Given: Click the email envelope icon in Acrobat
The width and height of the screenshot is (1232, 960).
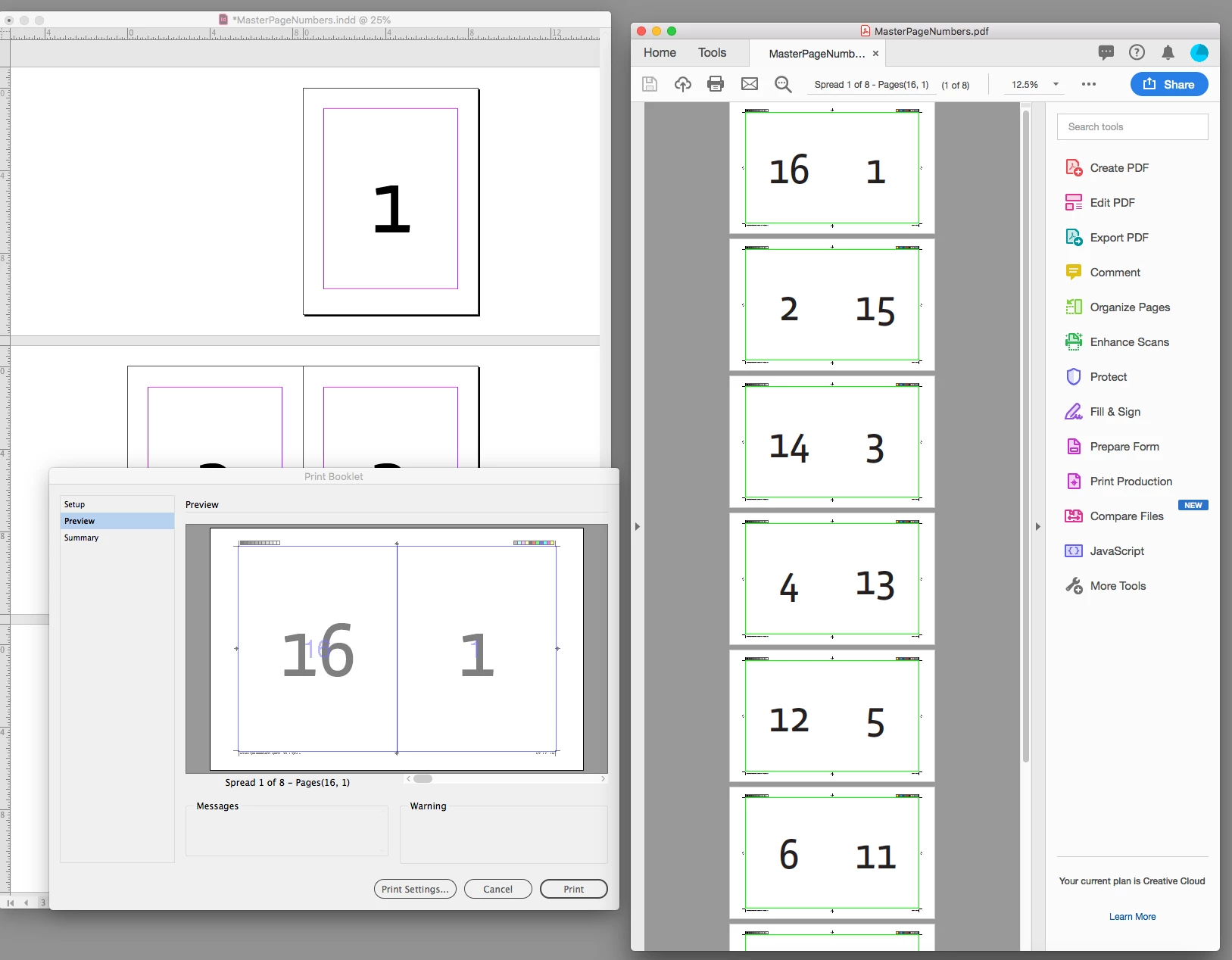Looking at the screenshot, I should (x=750, y=84).
